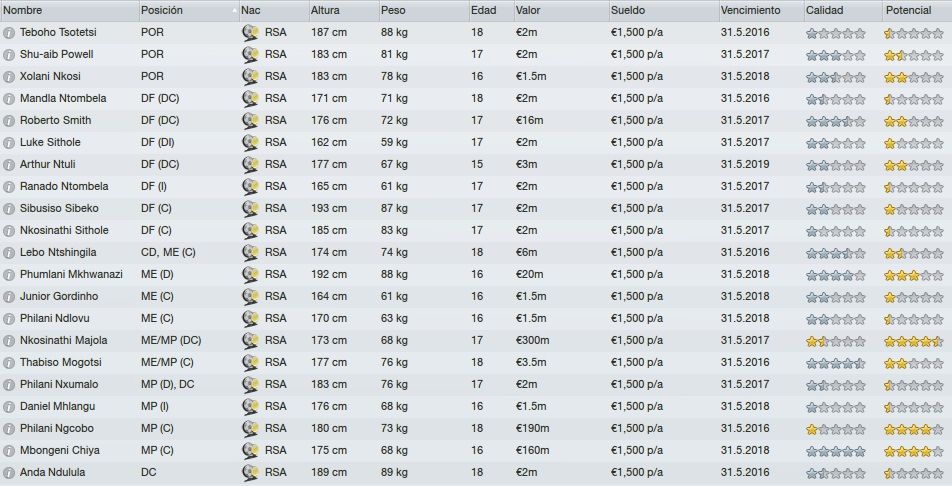Screen dimensions: 952x486
Task: Sort table by Peso column header
Action: point(424,10)
